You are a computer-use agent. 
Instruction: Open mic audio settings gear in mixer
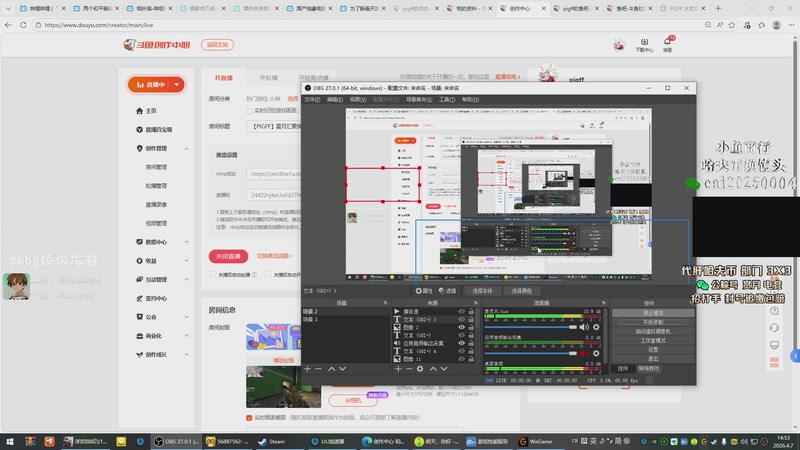596,327
